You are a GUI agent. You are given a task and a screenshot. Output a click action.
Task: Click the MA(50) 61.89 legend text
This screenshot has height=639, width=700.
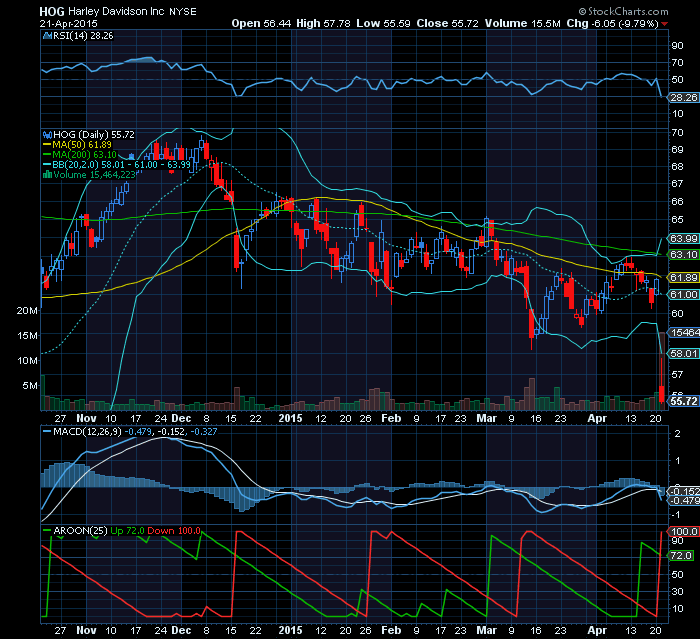point(82,145)
